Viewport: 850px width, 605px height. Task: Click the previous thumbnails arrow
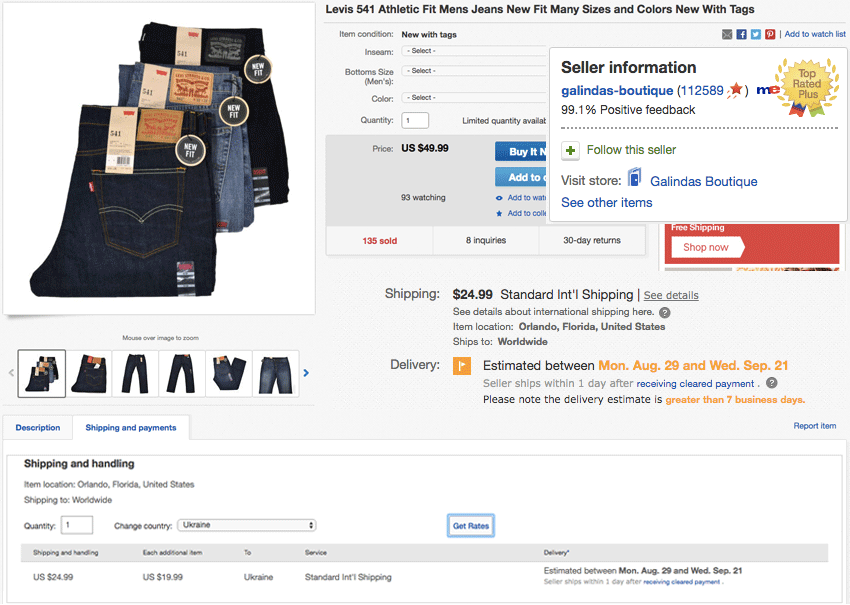[12, 373]
